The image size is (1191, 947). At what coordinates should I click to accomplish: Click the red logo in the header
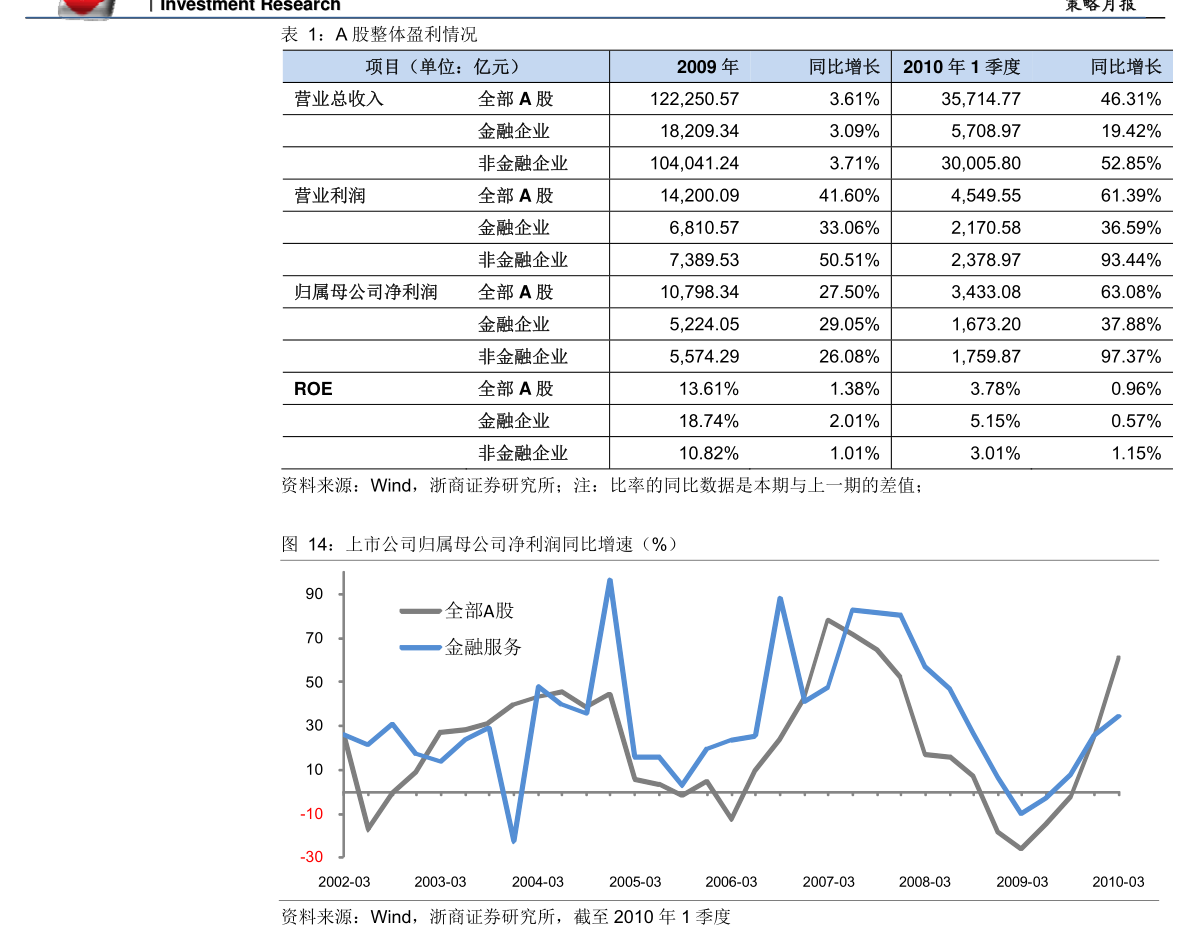pos(87,8)
